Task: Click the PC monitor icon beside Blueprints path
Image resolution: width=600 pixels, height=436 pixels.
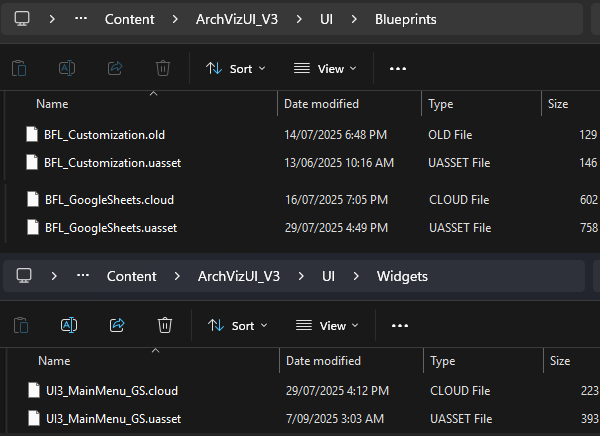Action: pyautogui.click(x=22, y=19)
